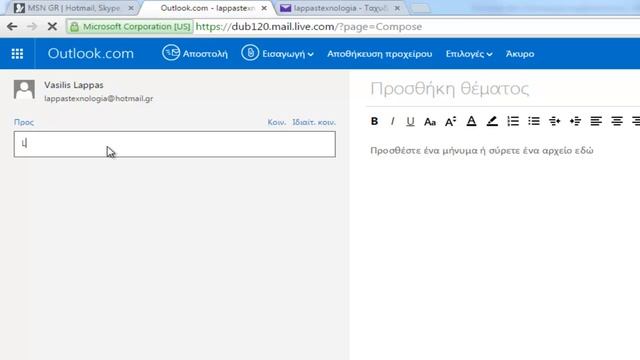The height and width of the screenshot is (360, 640).
Task: Click the Vasilis Lappas sender name
Action: coord(74,85)
